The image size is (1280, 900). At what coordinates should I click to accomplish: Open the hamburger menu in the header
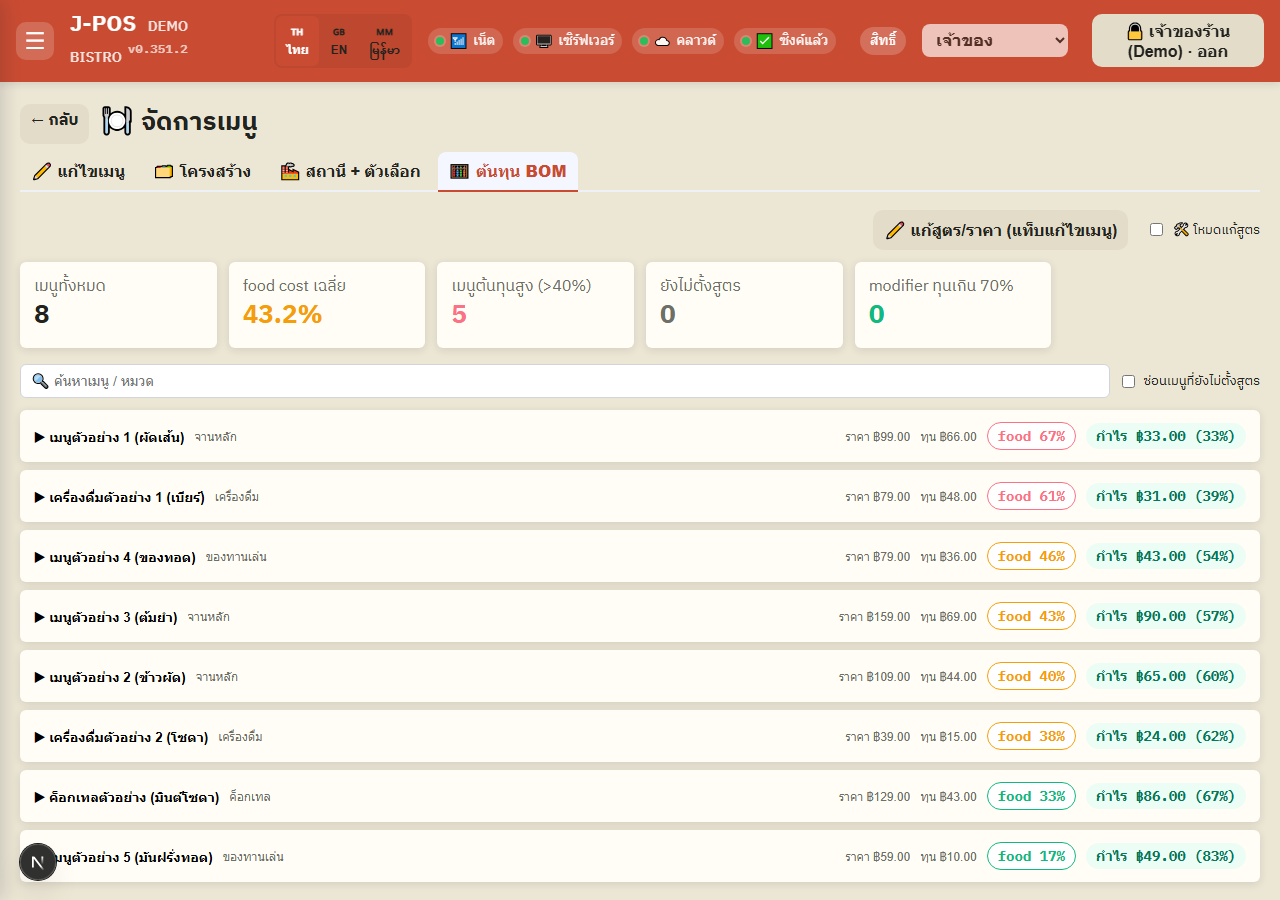click(35, 41)
